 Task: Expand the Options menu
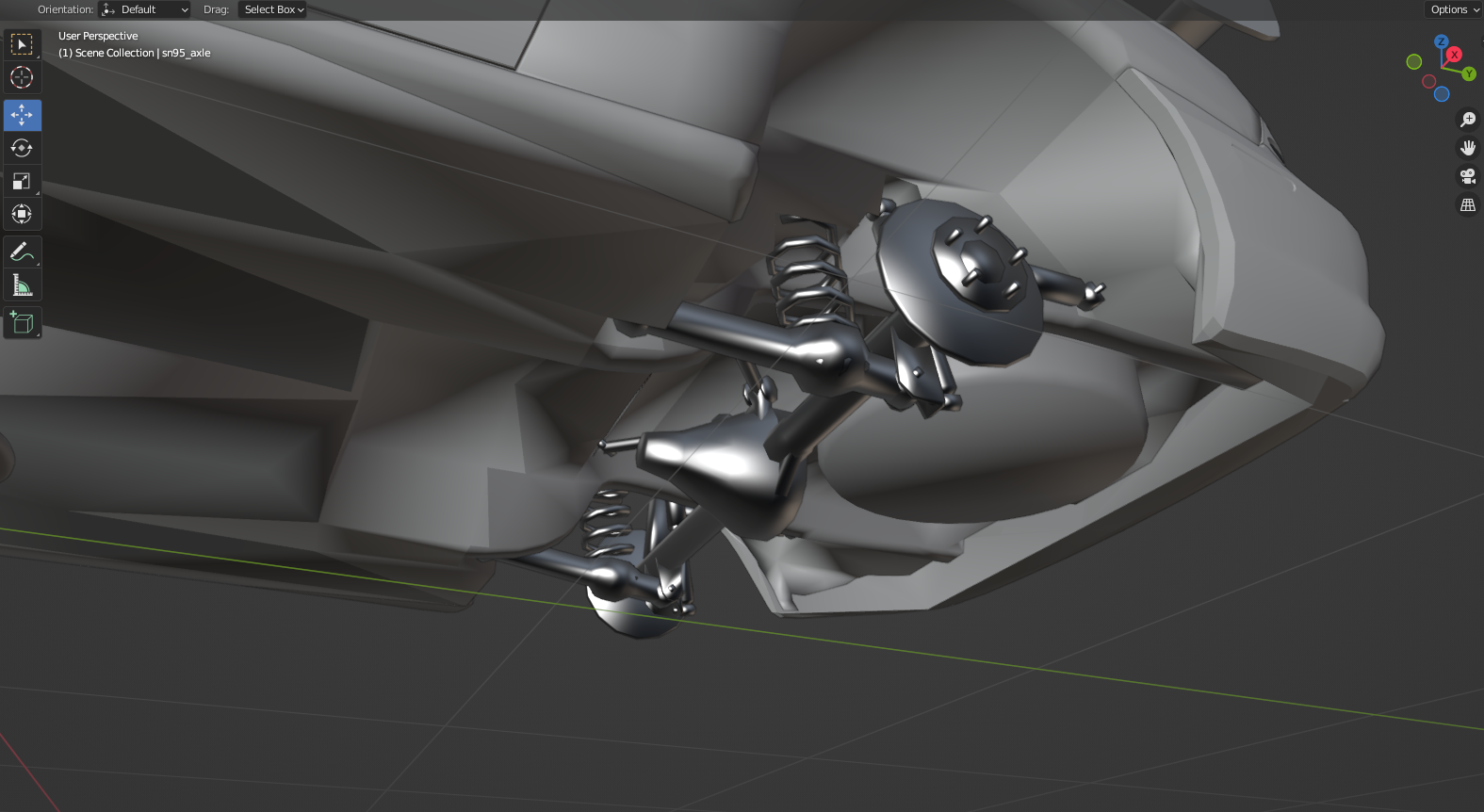1454,9
